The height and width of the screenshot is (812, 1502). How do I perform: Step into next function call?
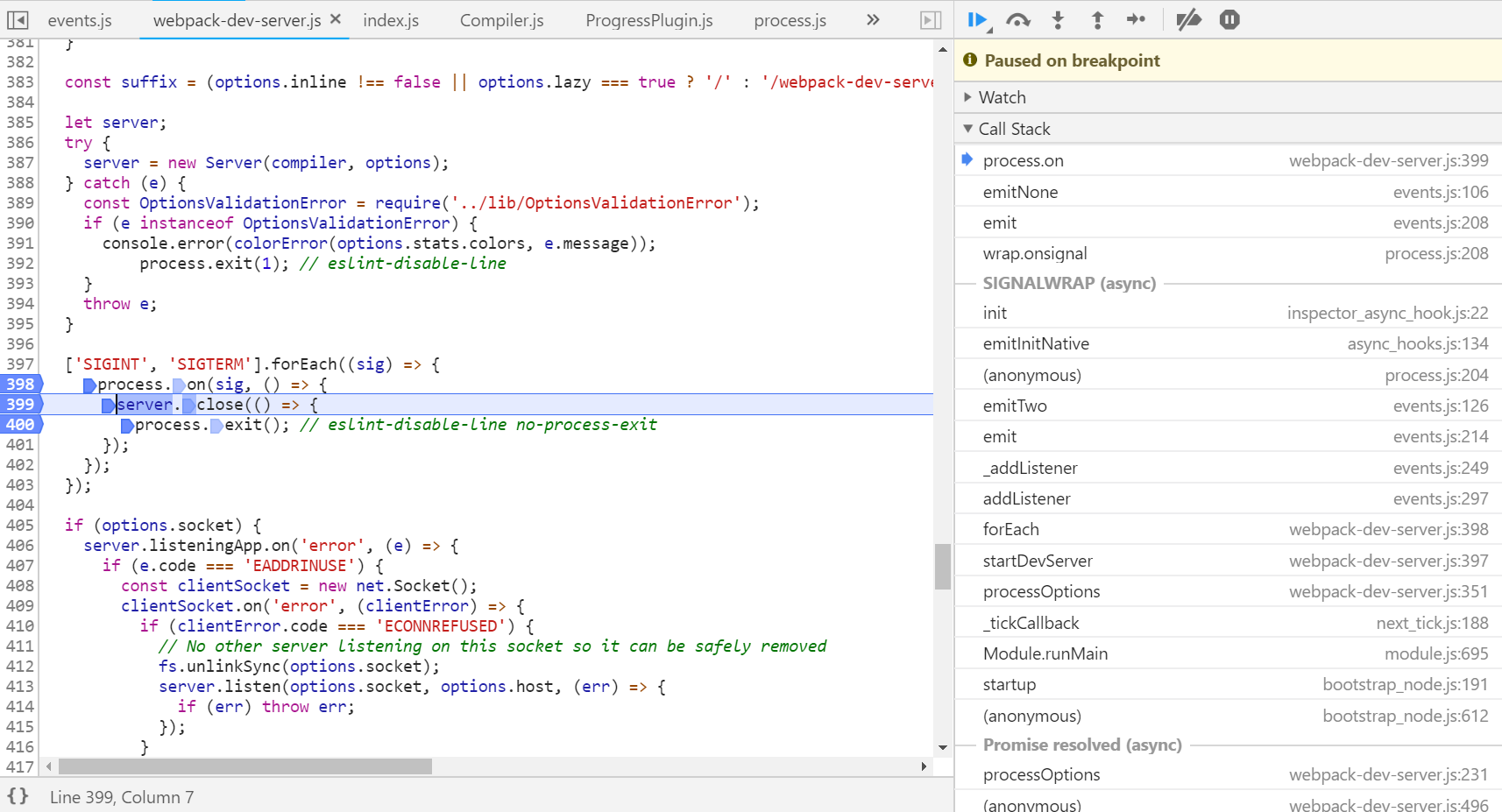click(x=1058, y=20)
